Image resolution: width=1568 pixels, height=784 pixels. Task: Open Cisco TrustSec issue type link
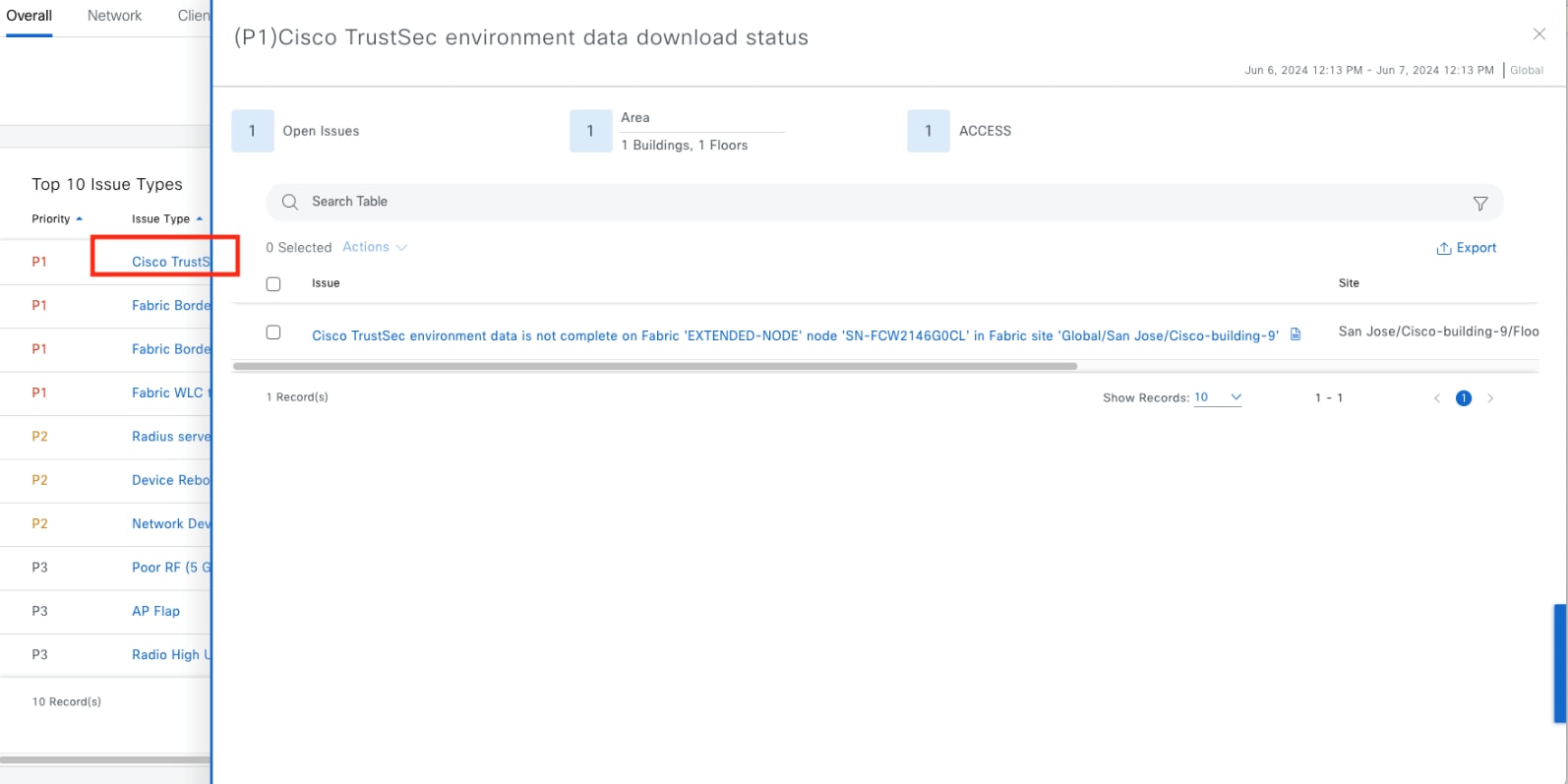171,262
